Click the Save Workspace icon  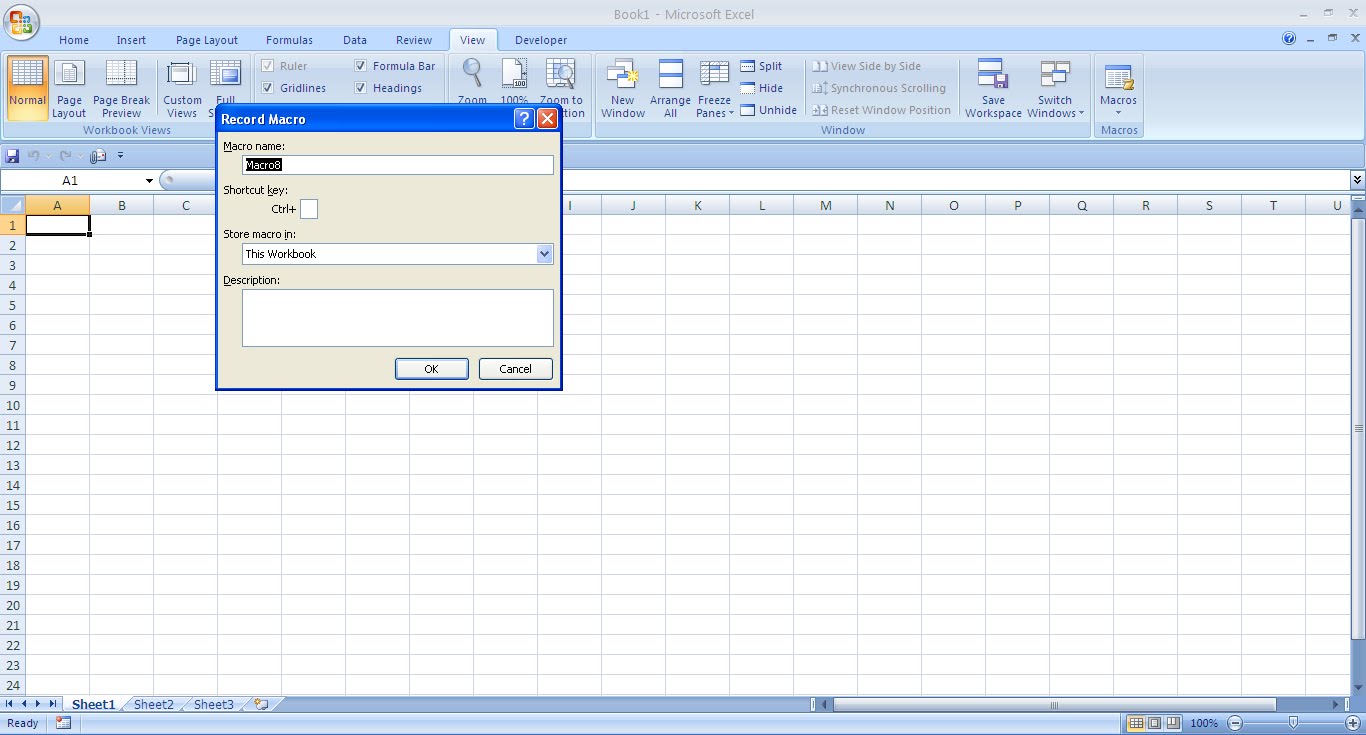tap(993, 88)
